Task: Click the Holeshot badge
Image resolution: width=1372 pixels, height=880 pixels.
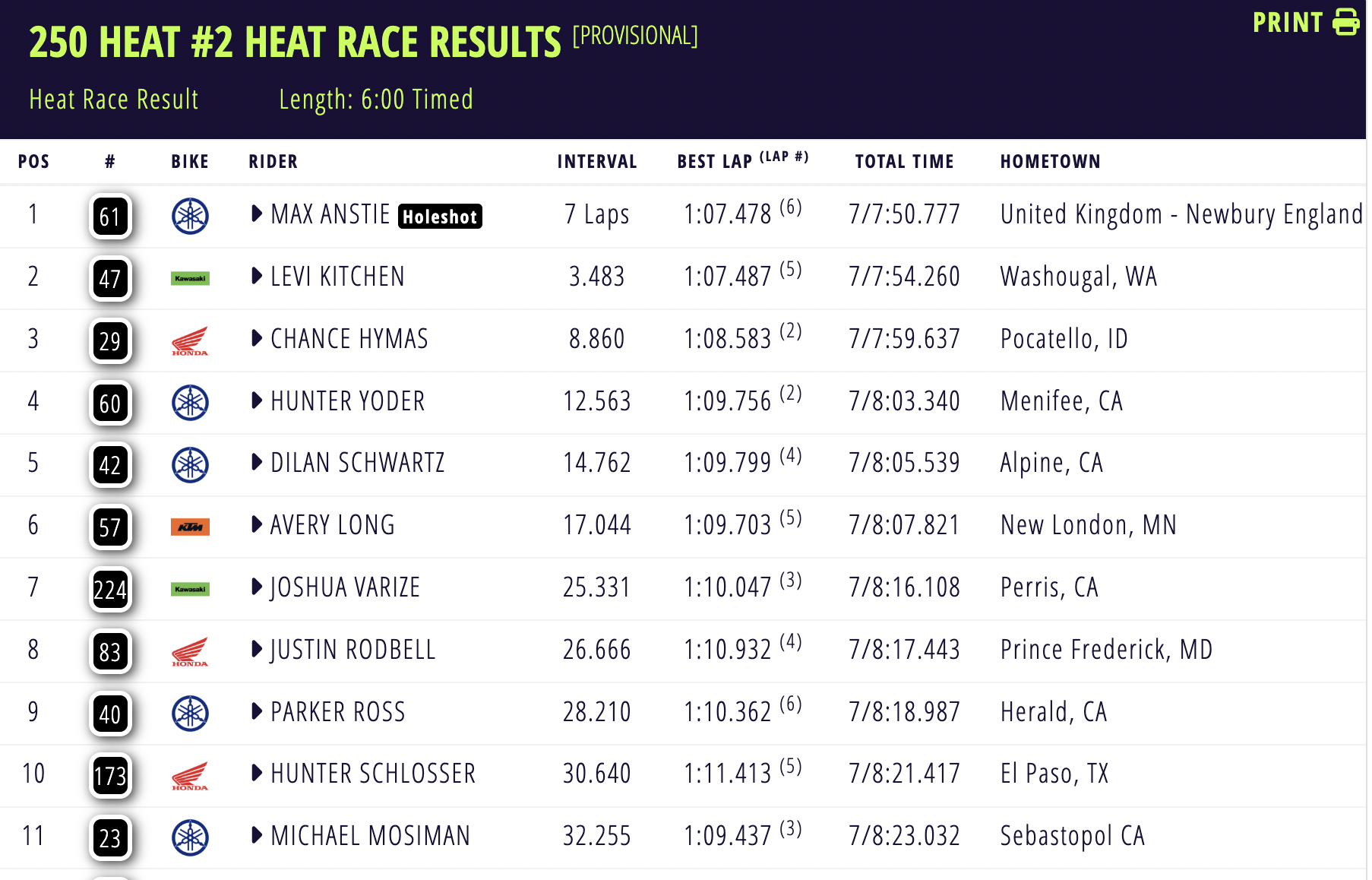Action: pos(440,217)
